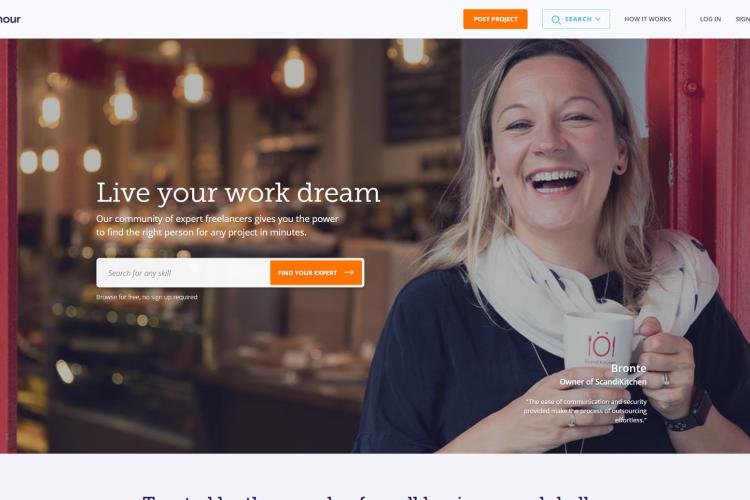
Task: Open the How It Works page
Action: (x=647, y=19)
